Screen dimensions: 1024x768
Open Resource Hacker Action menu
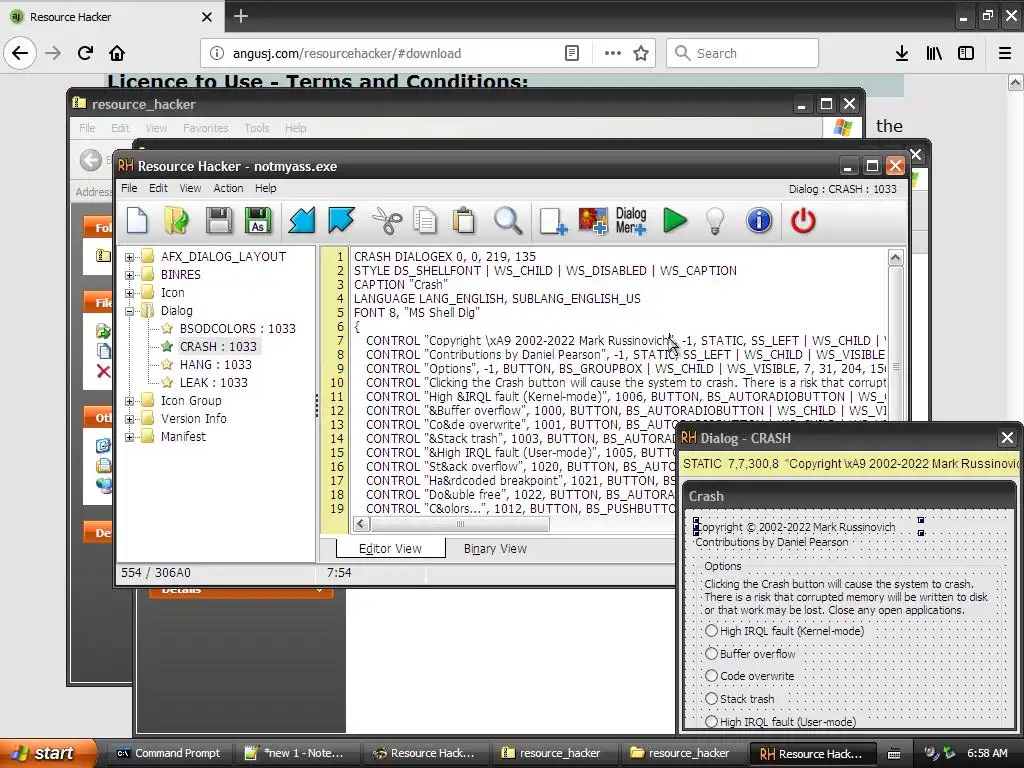pos(228,188)
